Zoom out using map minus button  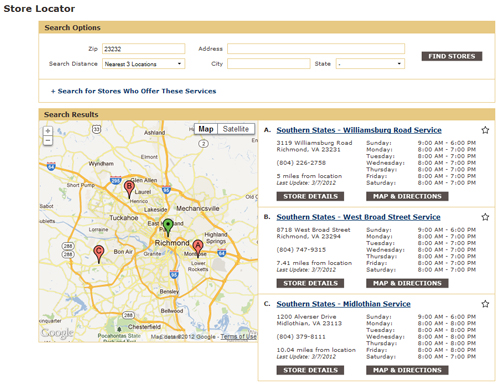coord(48,141)
